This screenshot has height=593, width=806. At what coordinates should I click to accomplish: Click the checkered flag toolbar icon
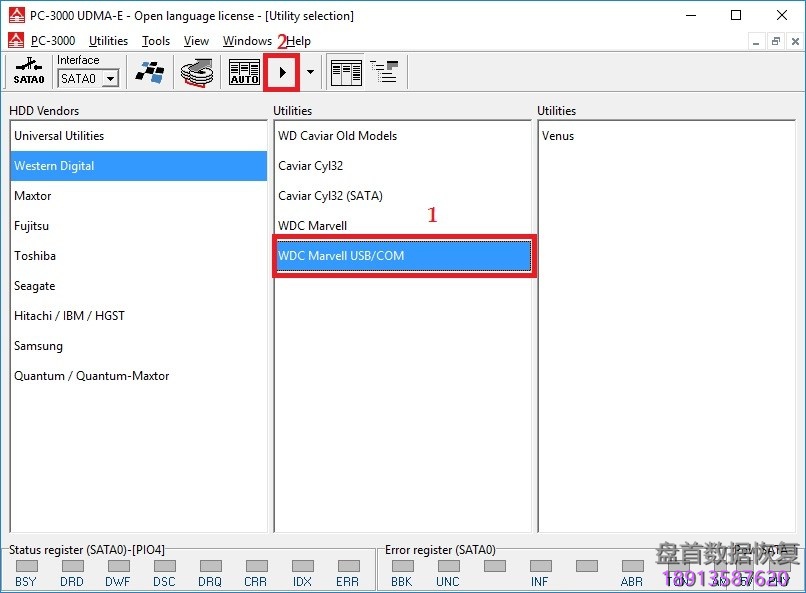click(151, 72)
